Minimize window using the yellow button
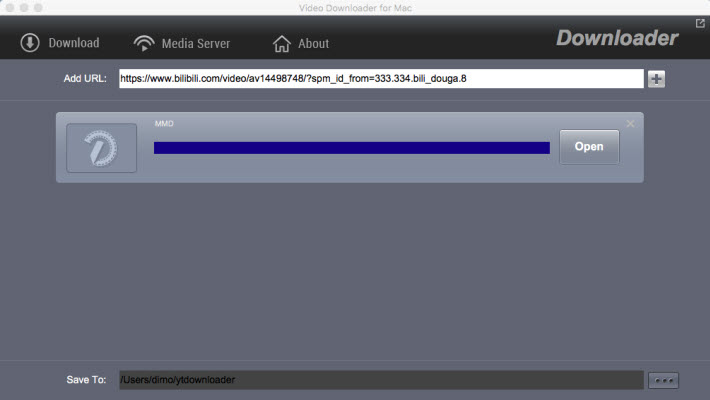710x400 pixels. 28,8
